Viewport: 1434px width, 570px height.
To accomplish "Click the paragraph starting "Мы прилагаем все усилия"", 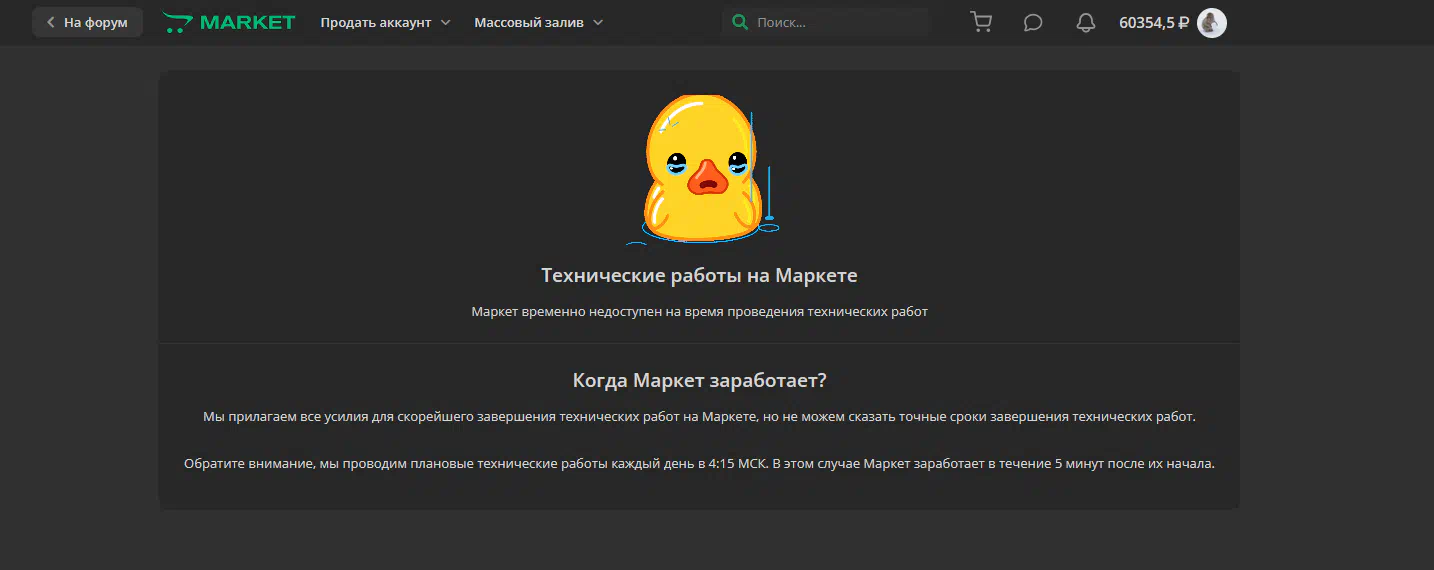I will (x=699, y=416).
